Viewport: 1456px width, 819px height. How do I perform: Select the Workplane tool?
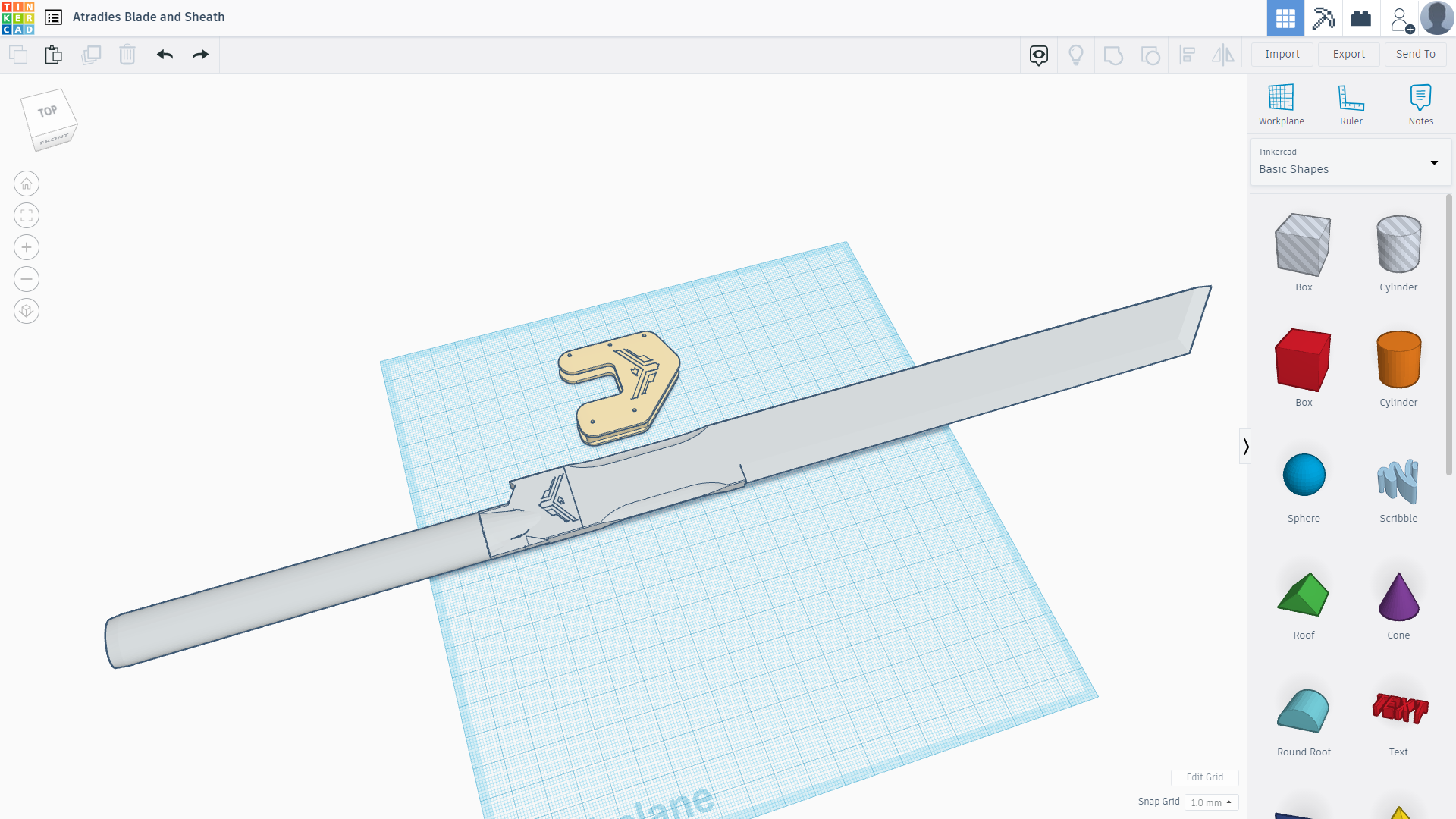(1282, 105)
